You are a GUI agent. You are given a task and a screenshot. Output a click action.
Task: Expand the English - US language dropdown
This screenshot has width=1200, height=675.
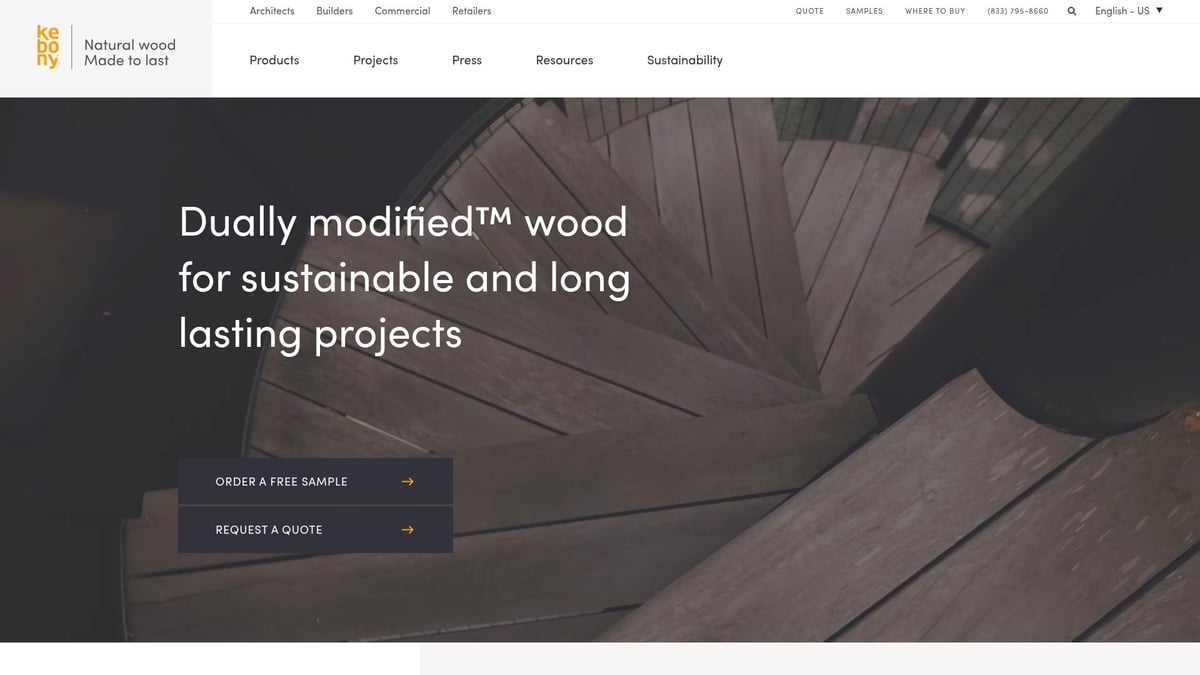tap(1128, 11)
